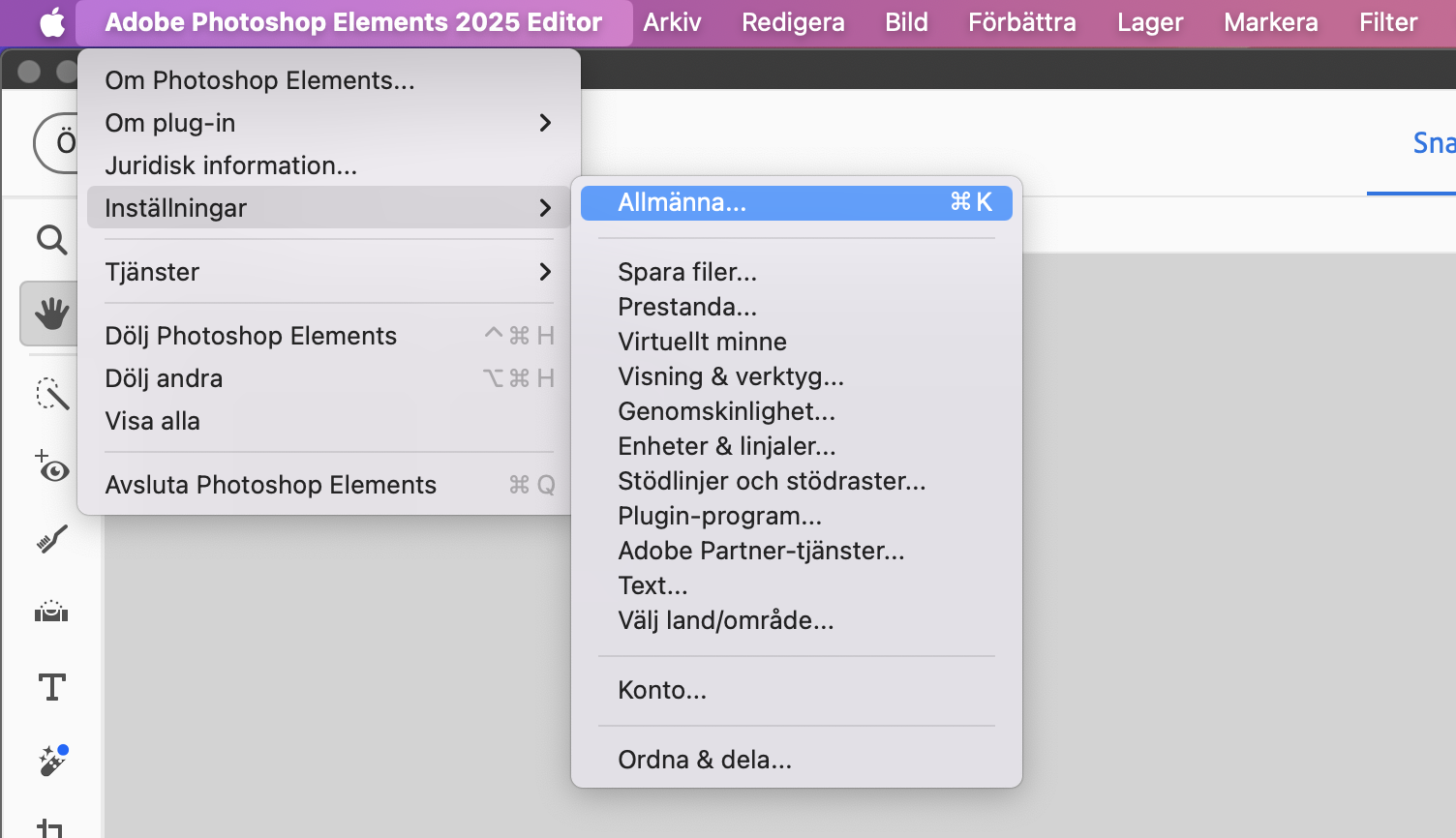Open the Arkiv menu
The image size is (1456, 838).
click(x=672, y=22)
